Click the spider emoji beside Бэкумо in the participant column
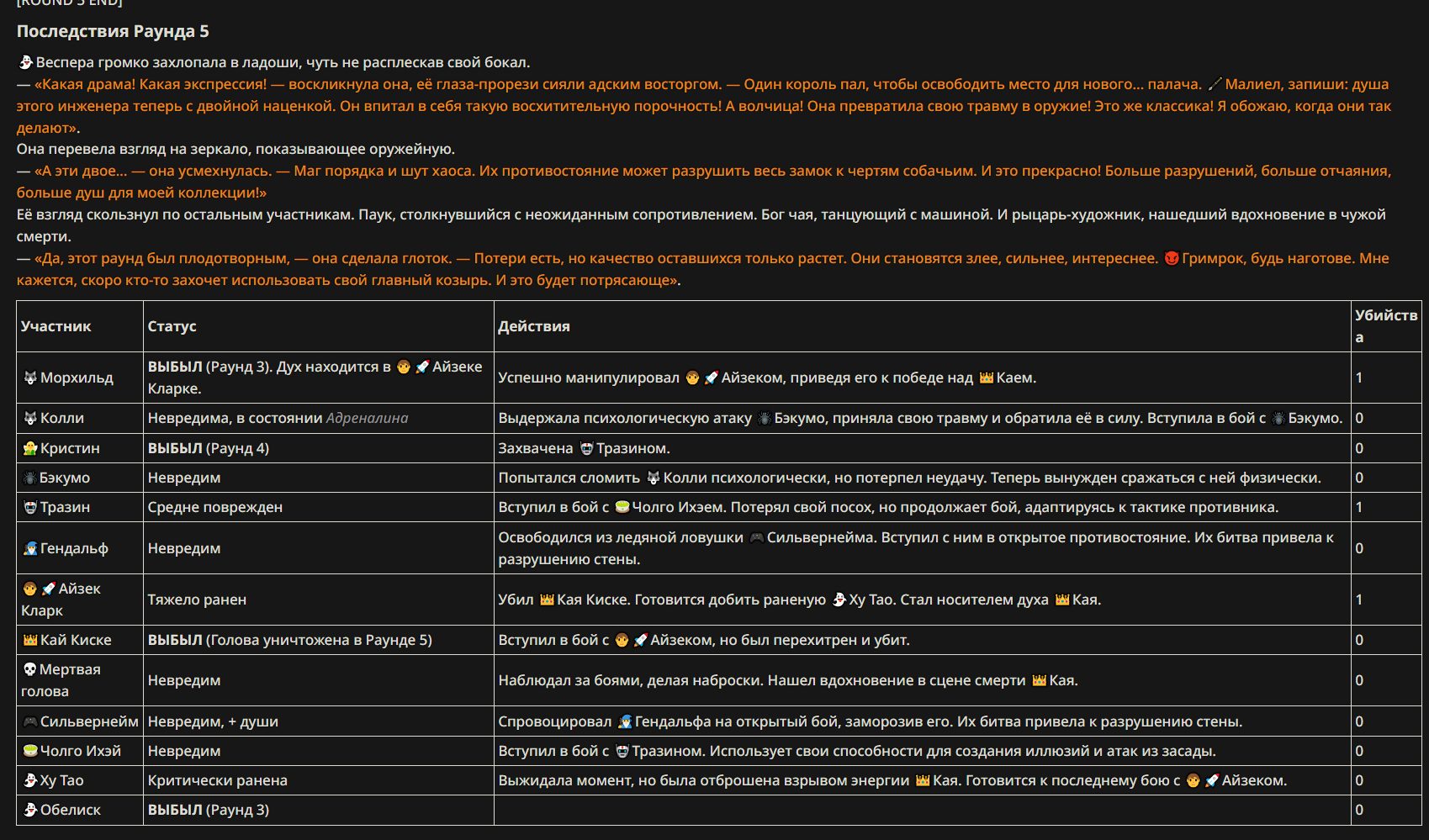Viewport: 1429px width, 840px height. coord(30,478)
